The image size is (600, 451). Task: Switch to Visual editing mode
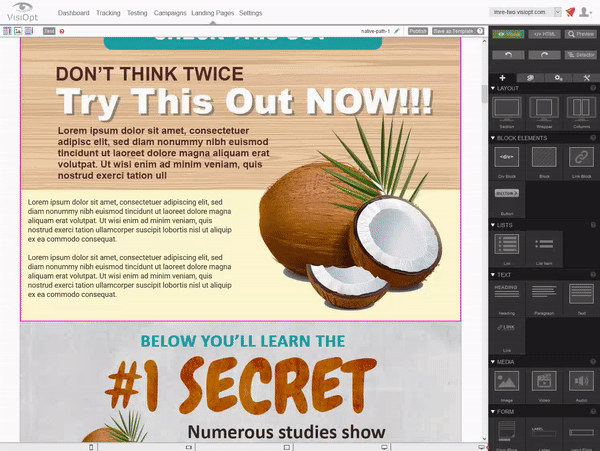(507, 33)
